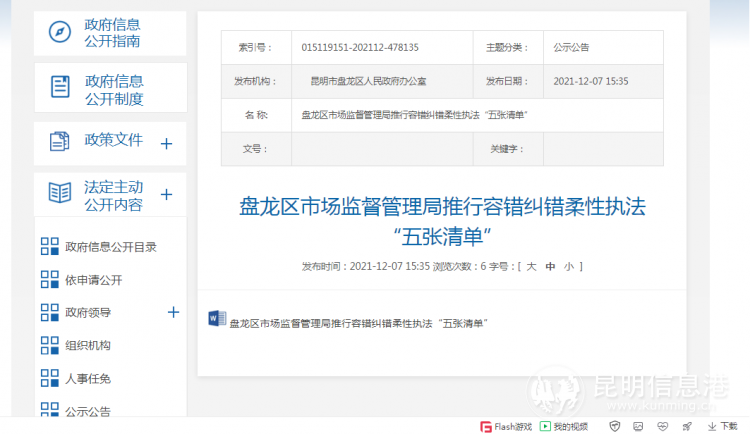Open 下载 downloads in the status bar
Viewport: 750px width, 434px height.
(722, 426)
